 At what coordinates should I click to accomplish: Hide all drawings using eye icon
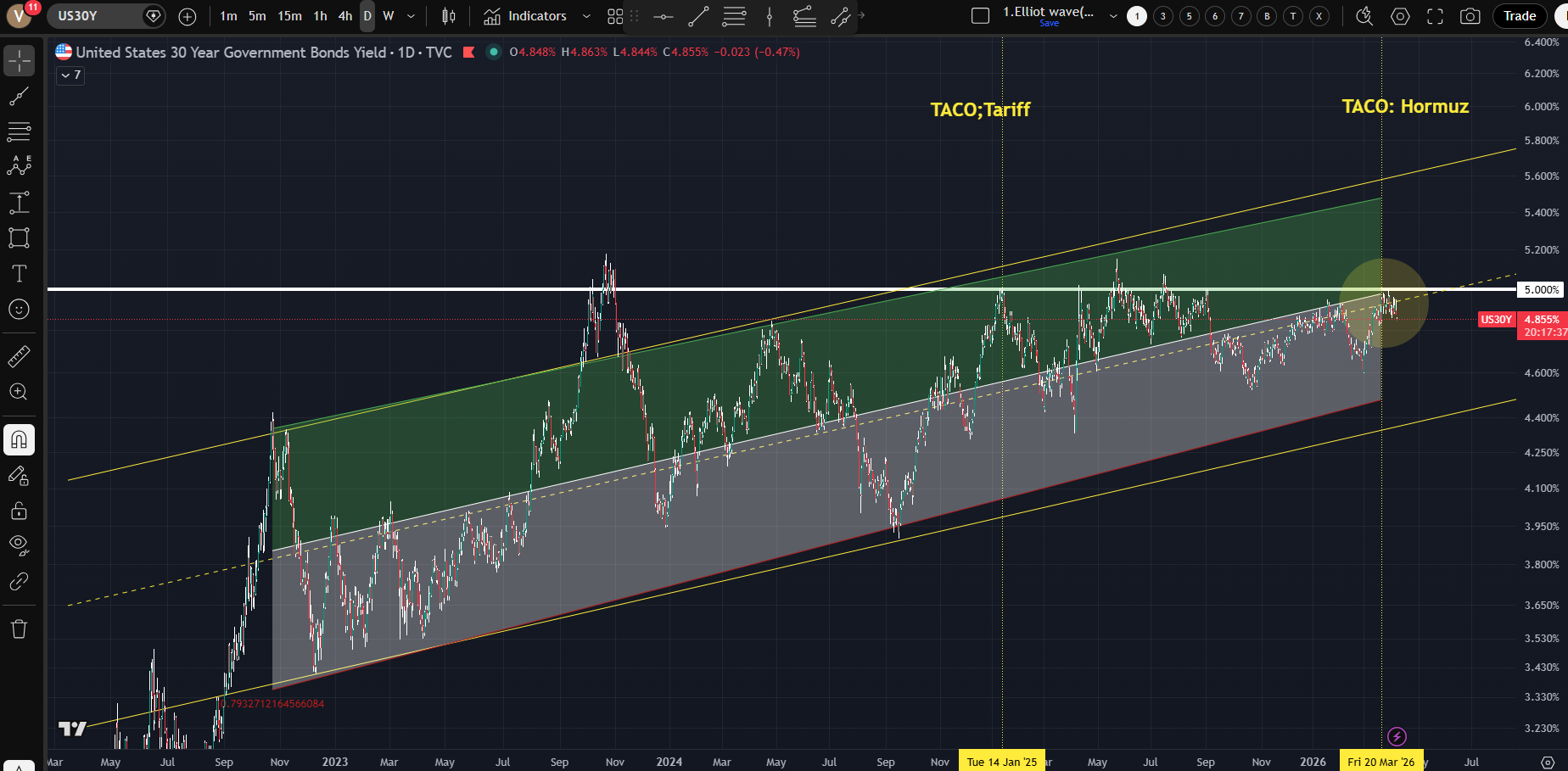point(19,545)
